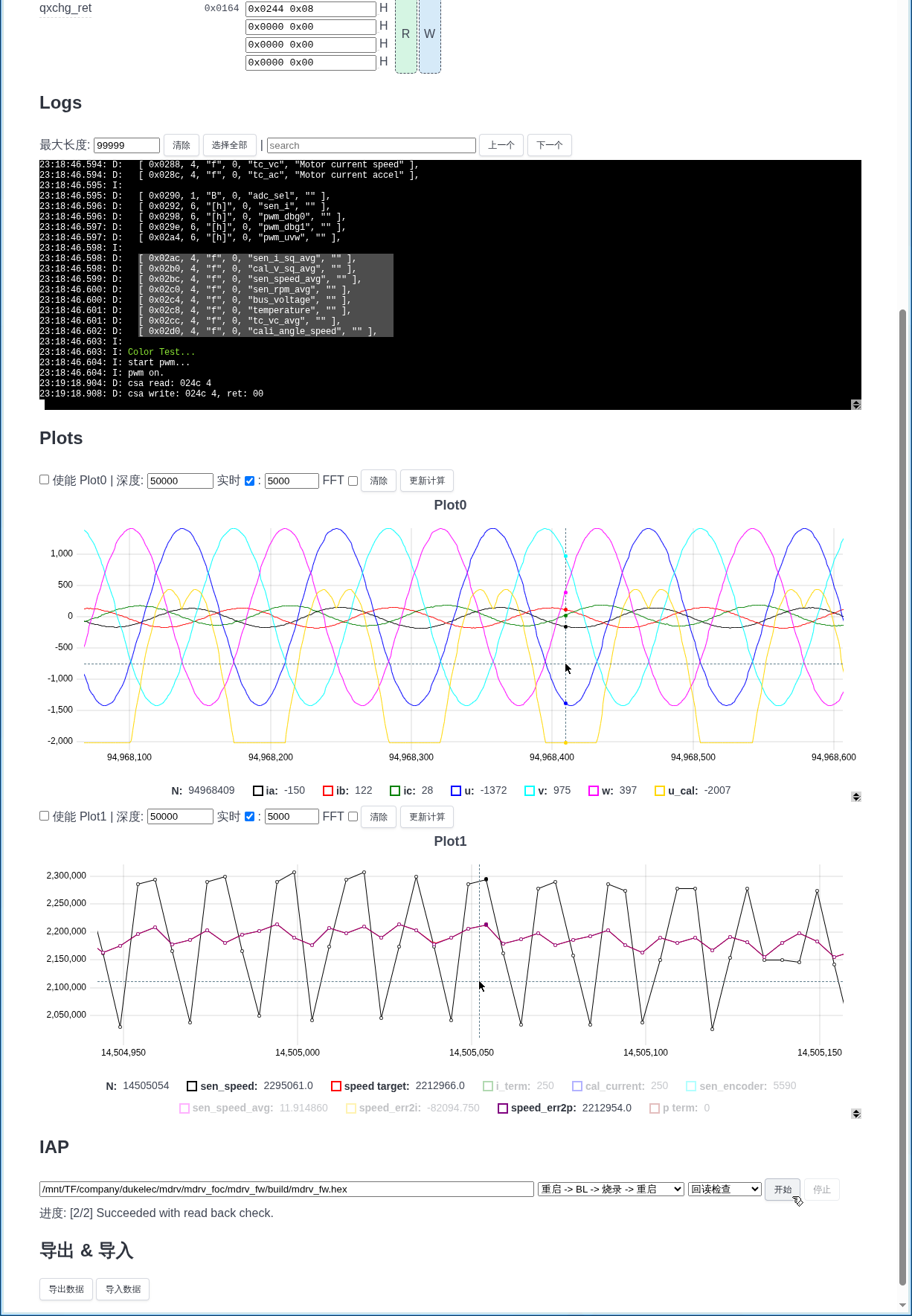This screenshot has width=912, height=1316.
Task: Enable Plot0 checkbox
Action: [45, 480]
